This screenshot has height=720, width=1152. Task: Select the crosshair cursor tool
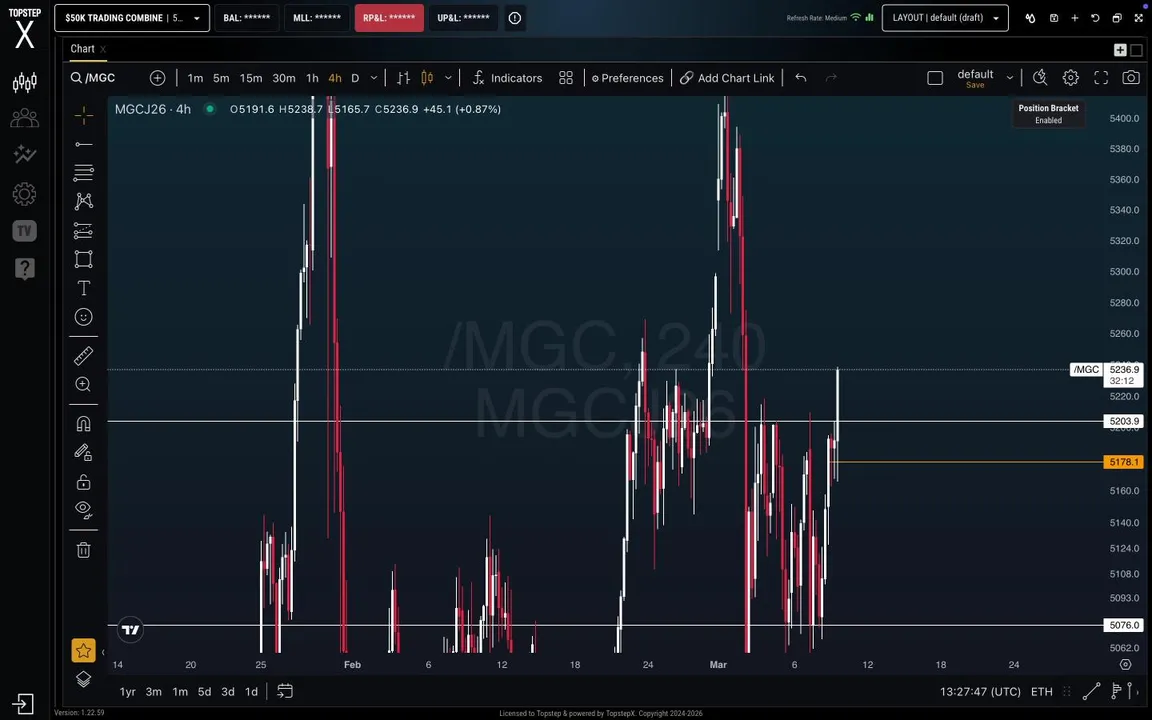click(x=84, y=115)
